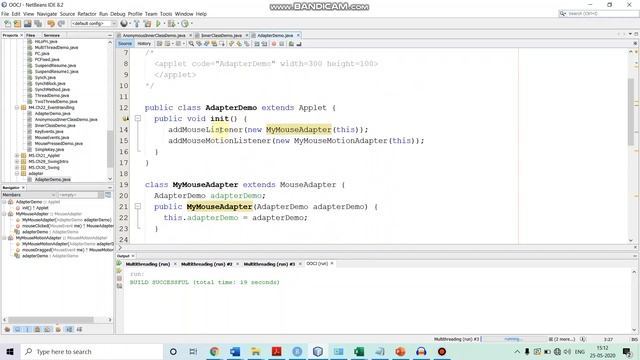Click the Clean and Build icon
The height and width of the screenshot is (360, 640).
[x=147, y=24]
